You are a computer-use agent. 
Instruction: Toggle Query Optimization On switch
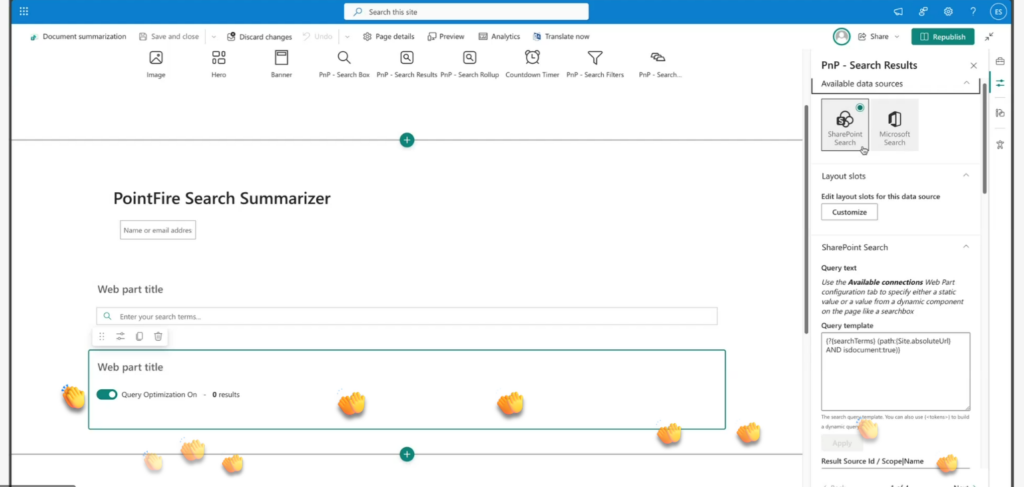[107, 394]
